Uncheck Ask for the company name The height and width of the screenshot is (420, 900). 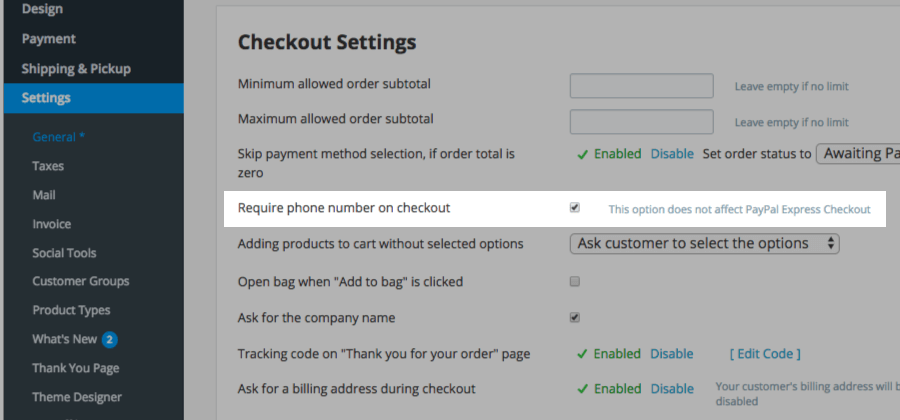[x=575, y=318]
